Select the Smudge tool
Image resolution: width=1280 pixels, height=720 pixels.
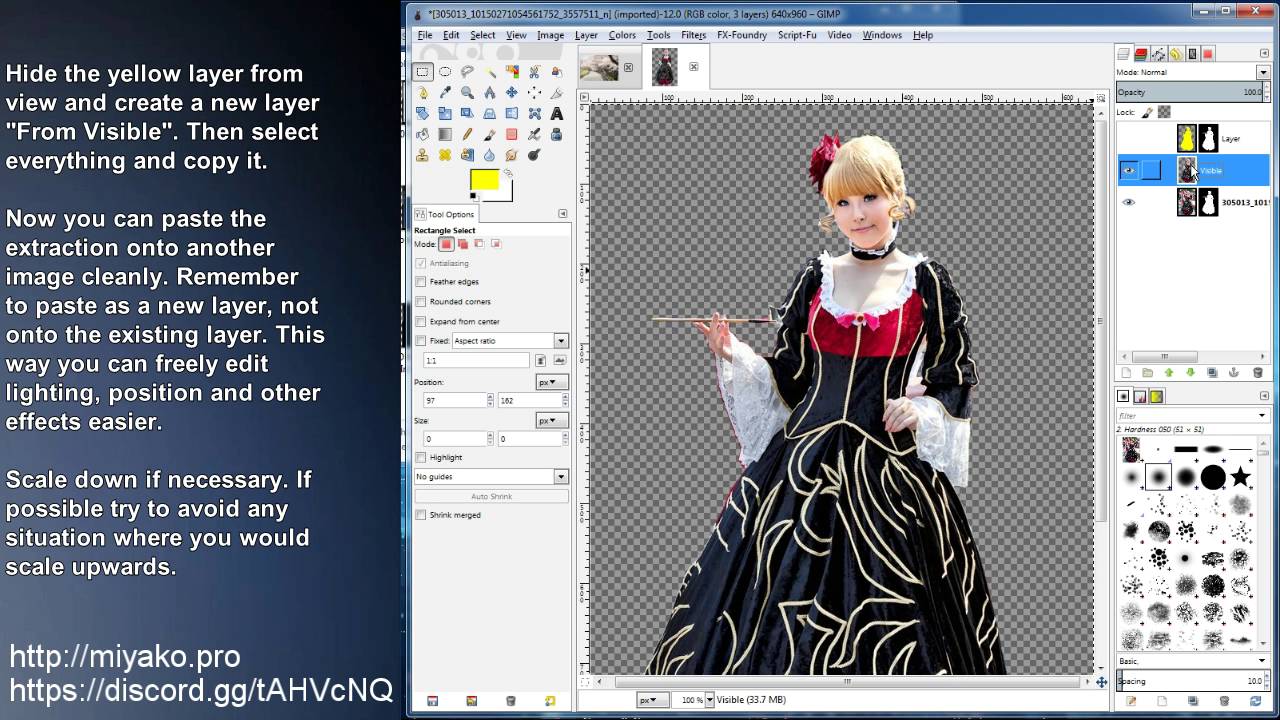tap(512, 155)
